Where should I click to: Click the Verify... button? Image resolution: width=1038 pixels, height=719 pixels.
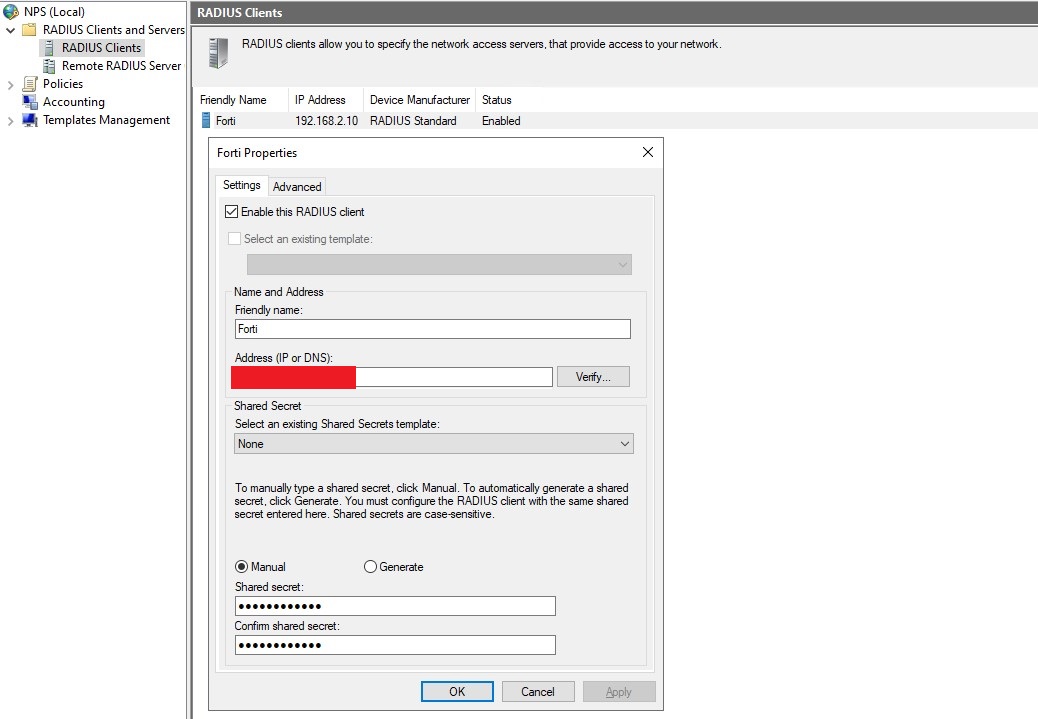coord(593,377)
